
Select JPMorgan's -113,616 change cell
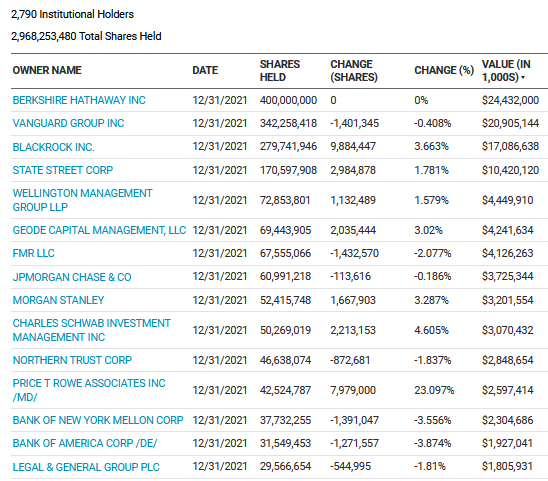[x=350, y=277]
